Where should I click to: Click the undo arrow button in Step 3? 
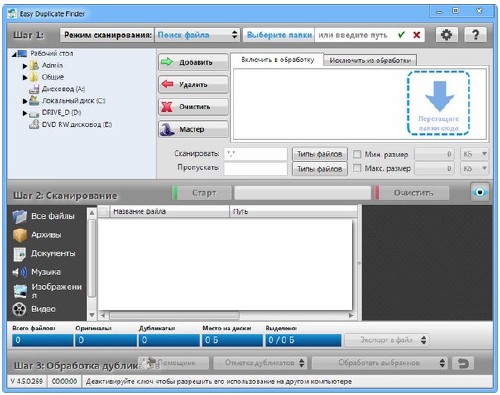pyautogui.click(x=463, y=363)
